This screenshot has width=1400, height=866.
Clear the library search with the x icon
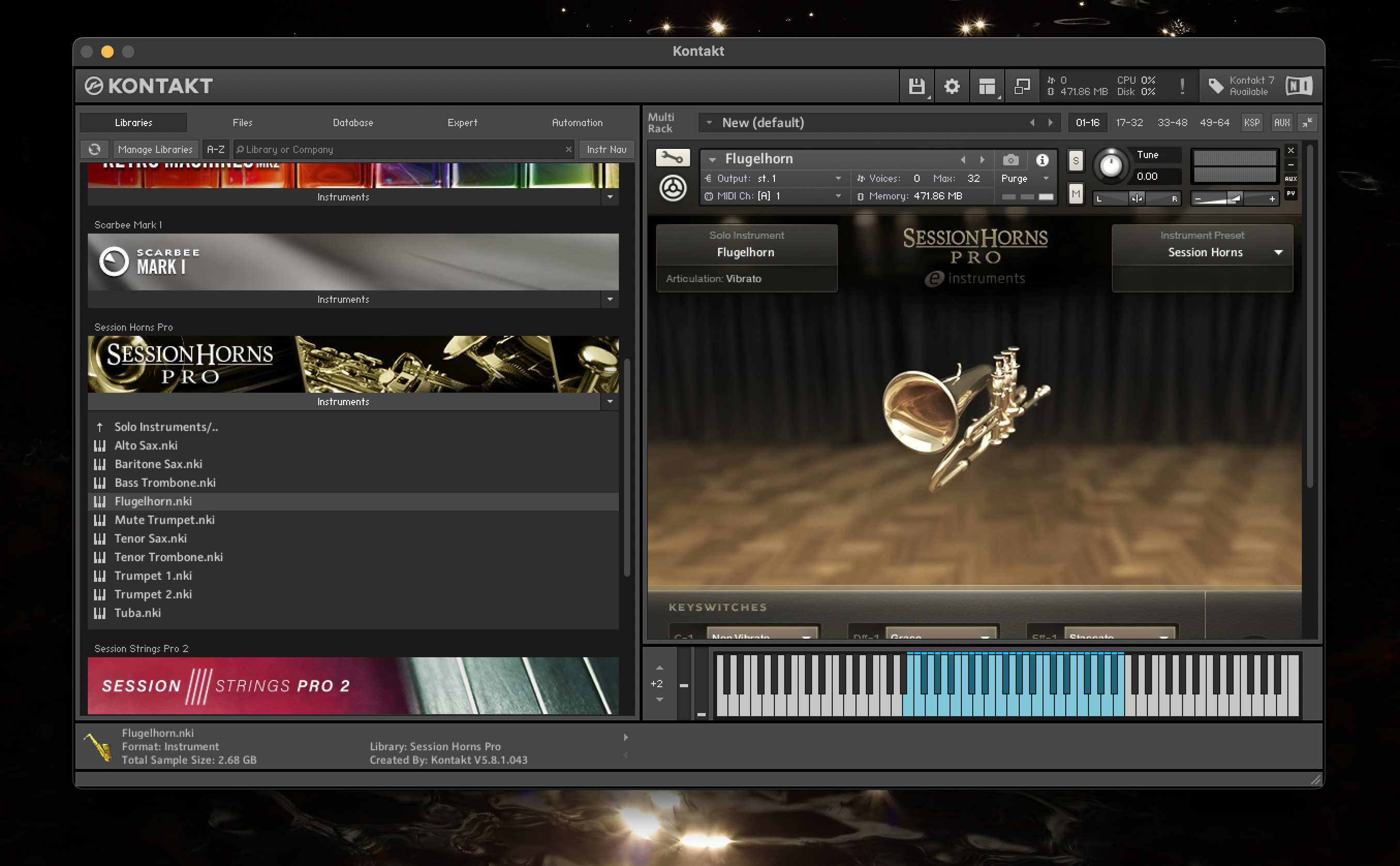(x=568, y=149)
